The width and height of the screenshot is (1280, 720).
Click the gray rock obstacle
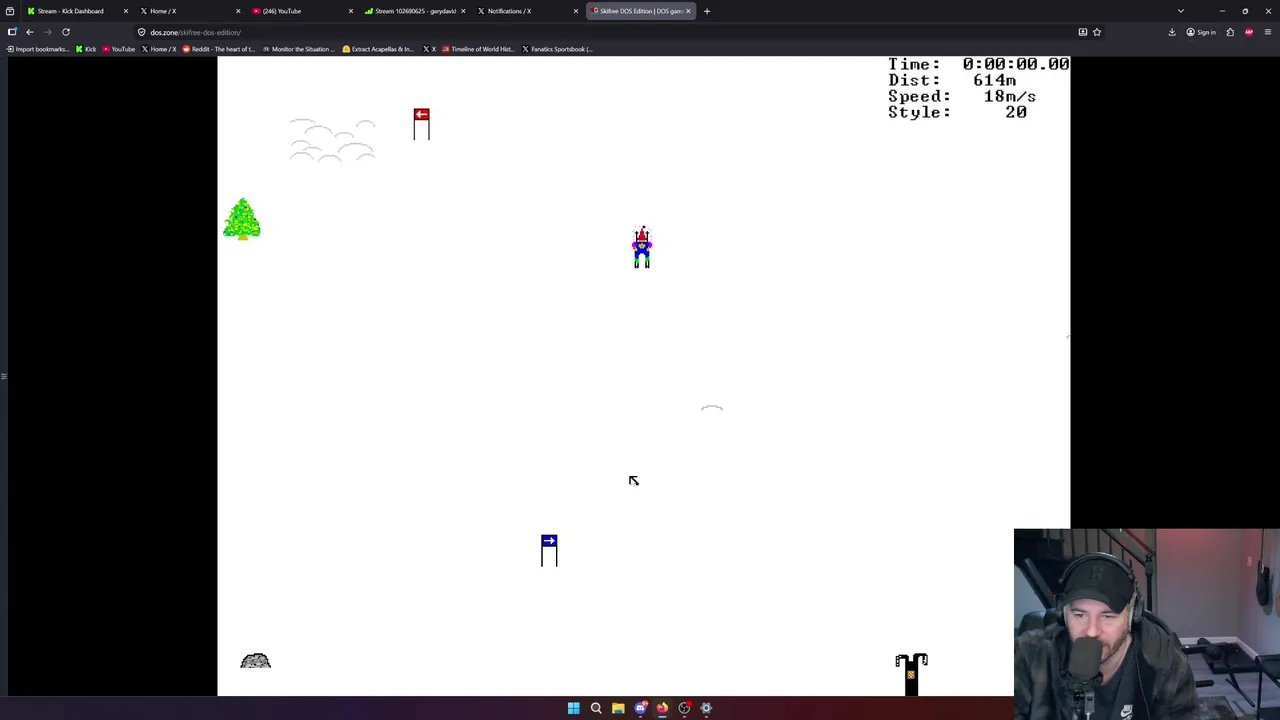coord(255,661)
